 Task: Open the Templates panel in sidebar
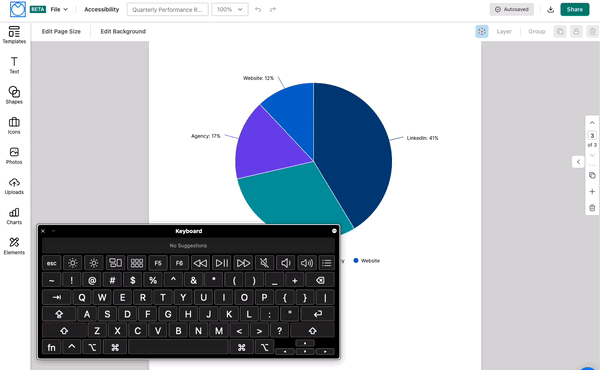pos(14,35)
